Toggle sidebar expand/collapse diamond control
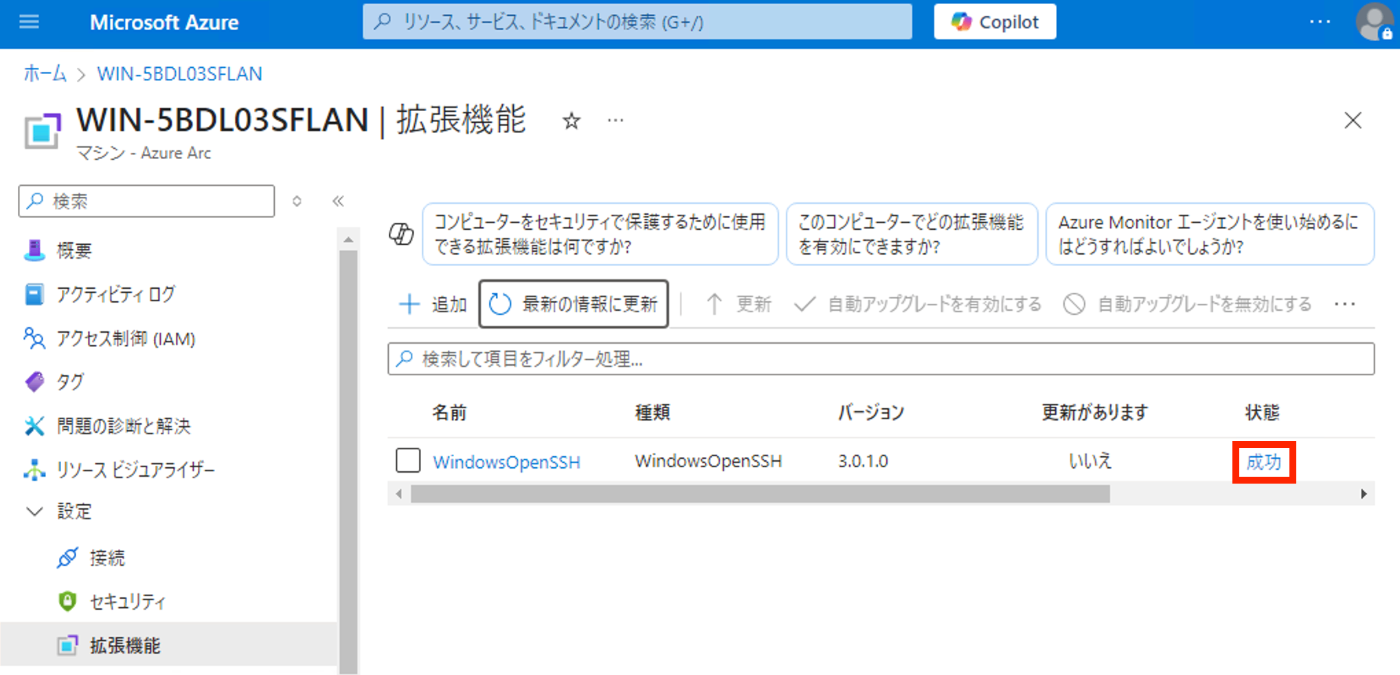This screenshot has height=675, width=1400. pos(297,201)
